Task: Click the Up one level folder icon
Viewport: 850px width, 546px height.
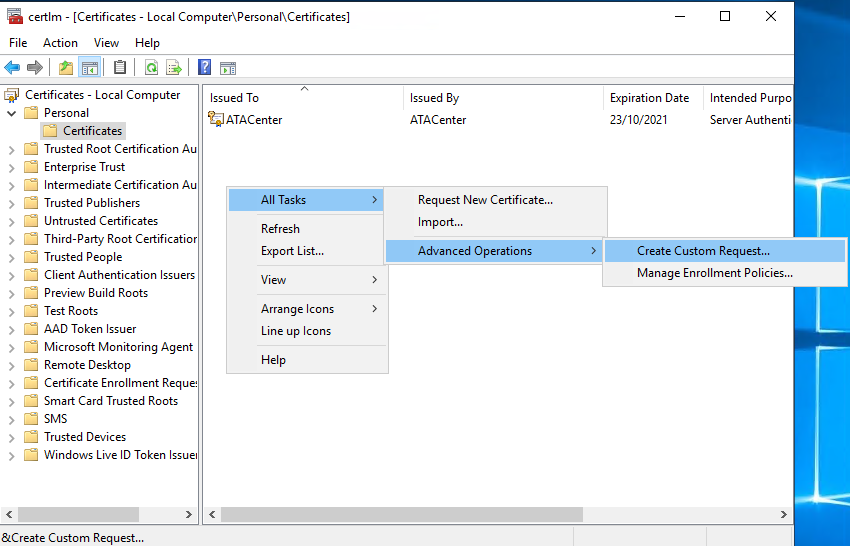Action: point(66,68)
